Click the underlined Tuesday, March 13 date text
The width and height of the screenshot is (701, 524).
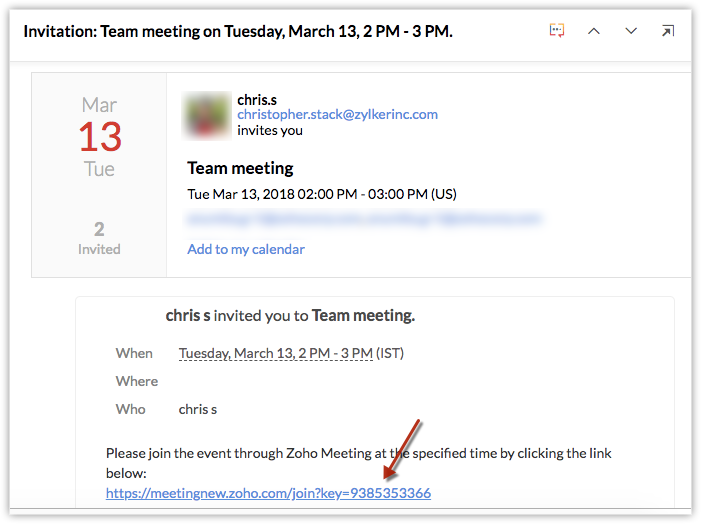[275, 353]
